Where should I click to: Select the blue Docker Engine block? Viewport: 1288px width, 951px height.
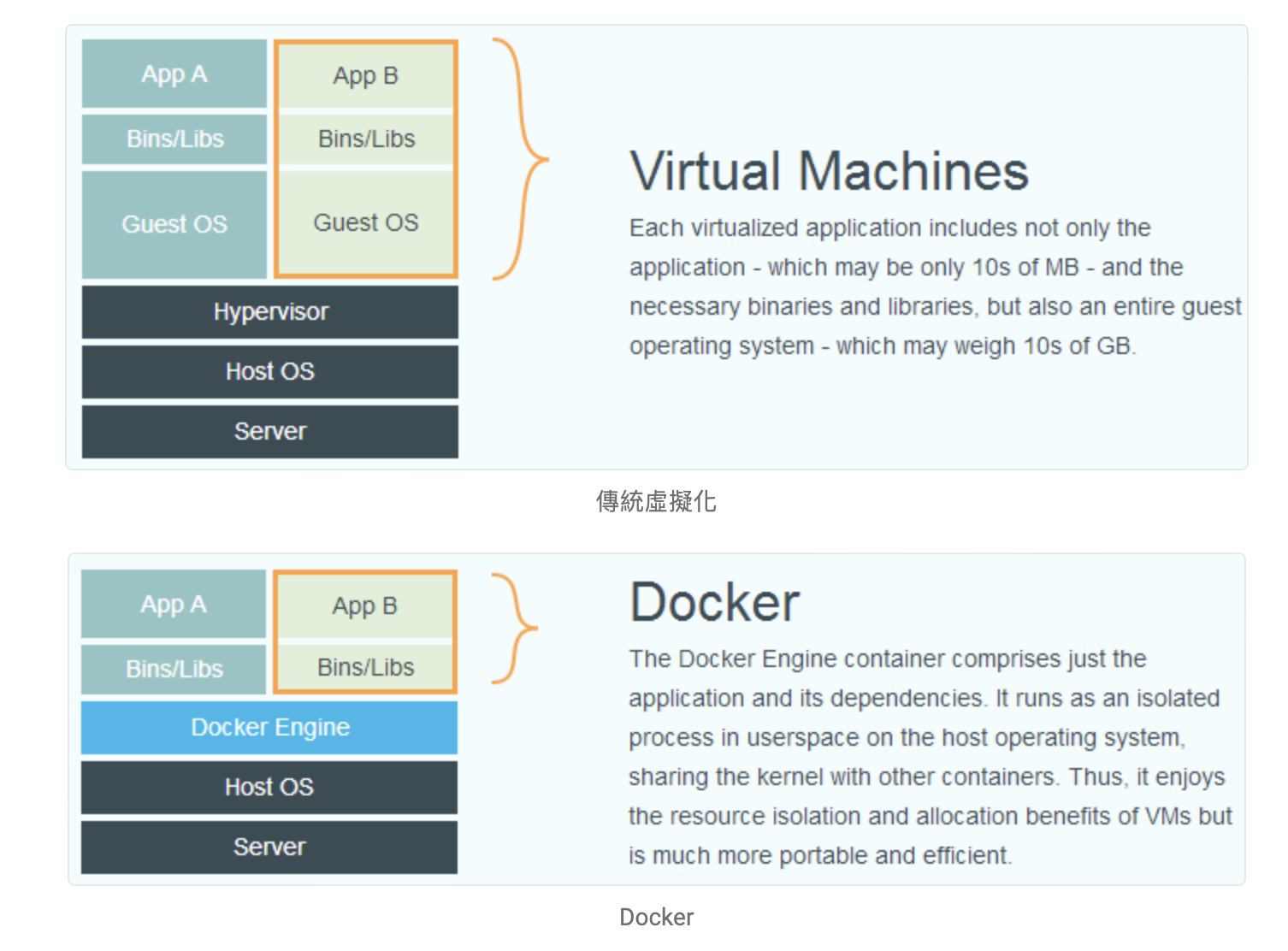coord(269,728)
